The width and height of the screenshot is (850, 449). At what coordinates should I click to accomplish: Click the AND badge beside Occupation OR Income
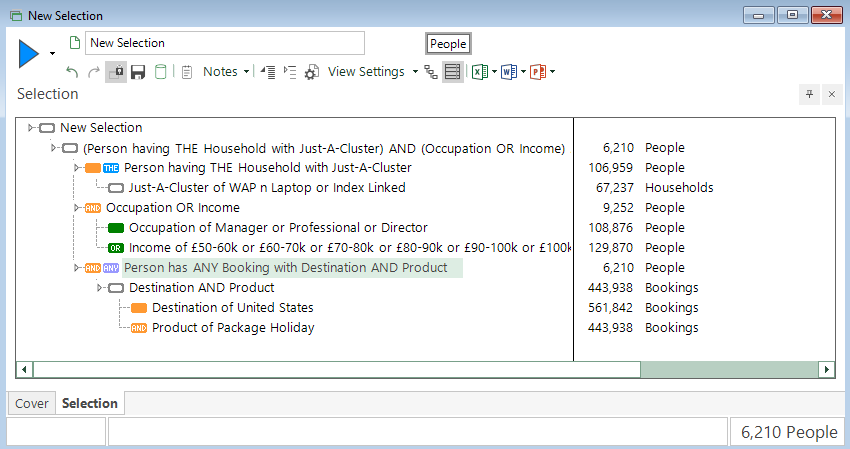[93, 208]
